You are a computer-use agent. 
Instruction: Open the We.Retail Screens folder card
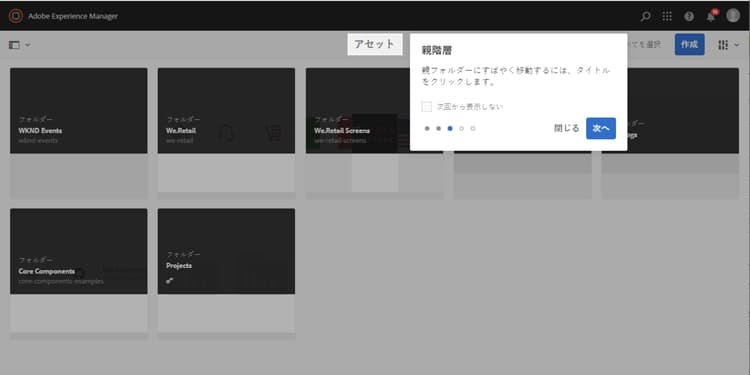374,133
